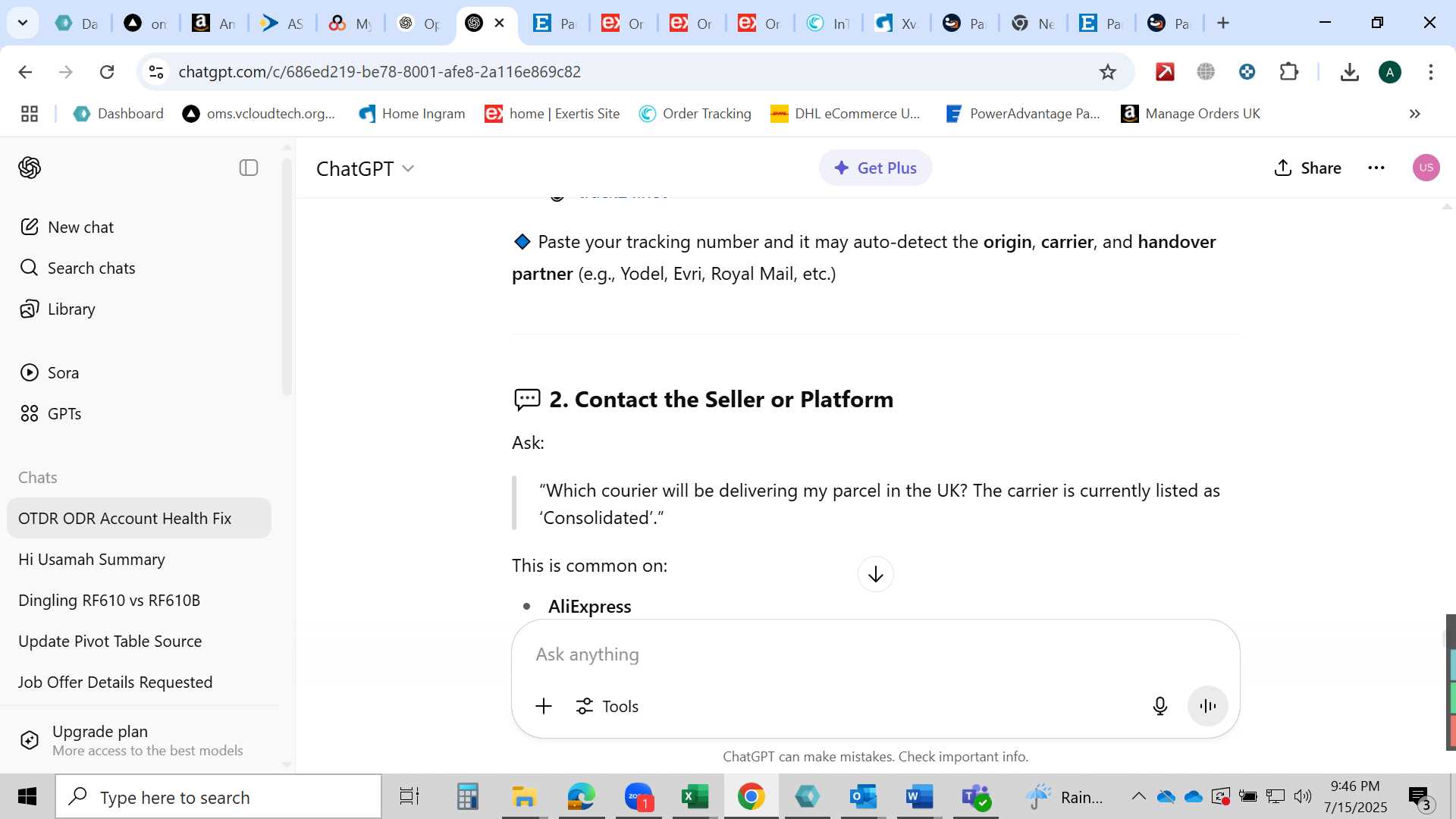Image resolution: width=1456 pixels, height=819 pixels.
Task: Open a new browser tab
Action: pos(1223,23)
